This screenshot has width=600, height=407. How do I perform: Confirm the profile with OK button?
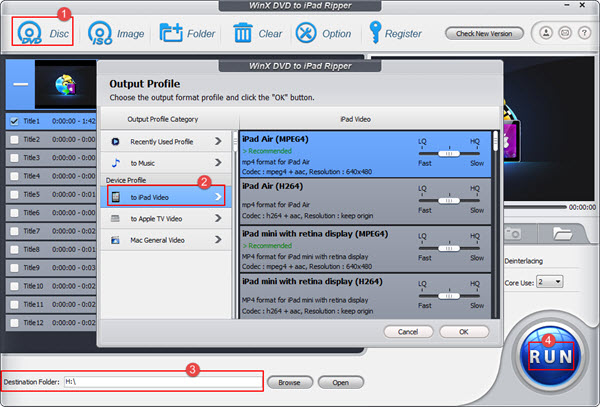(464, 332)
